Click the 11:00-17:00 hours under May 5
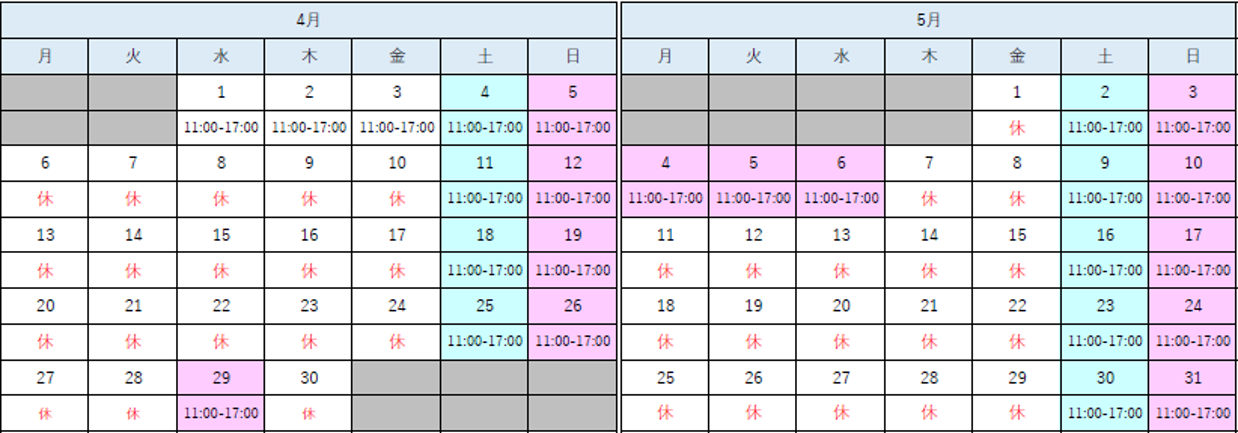Image resolution: width=1238 pixels, height=433 pixels. coord(753,198)
